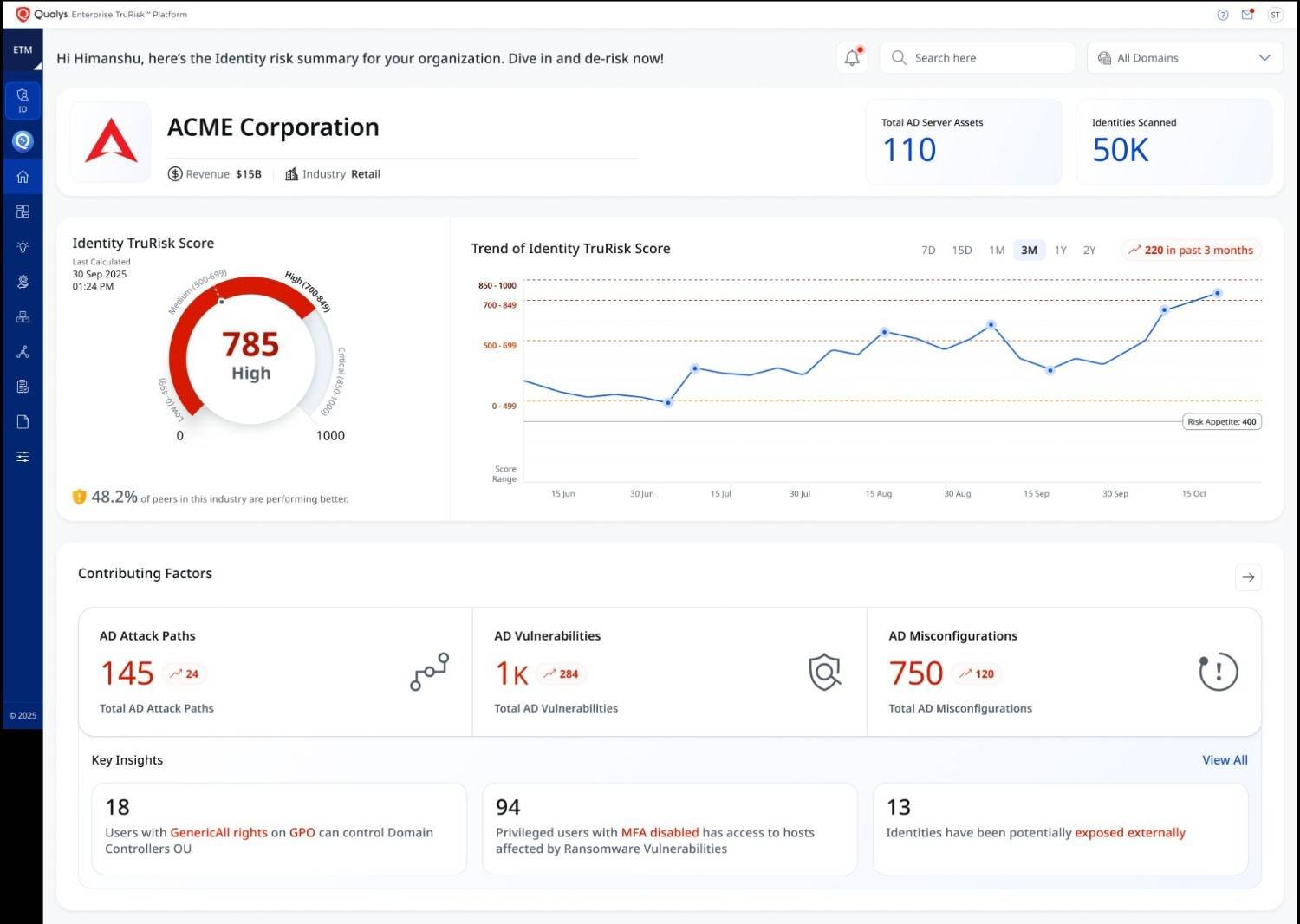Click the attack path graph sidebar icon
Screen dimensions: 1300x924
point(23,352)
